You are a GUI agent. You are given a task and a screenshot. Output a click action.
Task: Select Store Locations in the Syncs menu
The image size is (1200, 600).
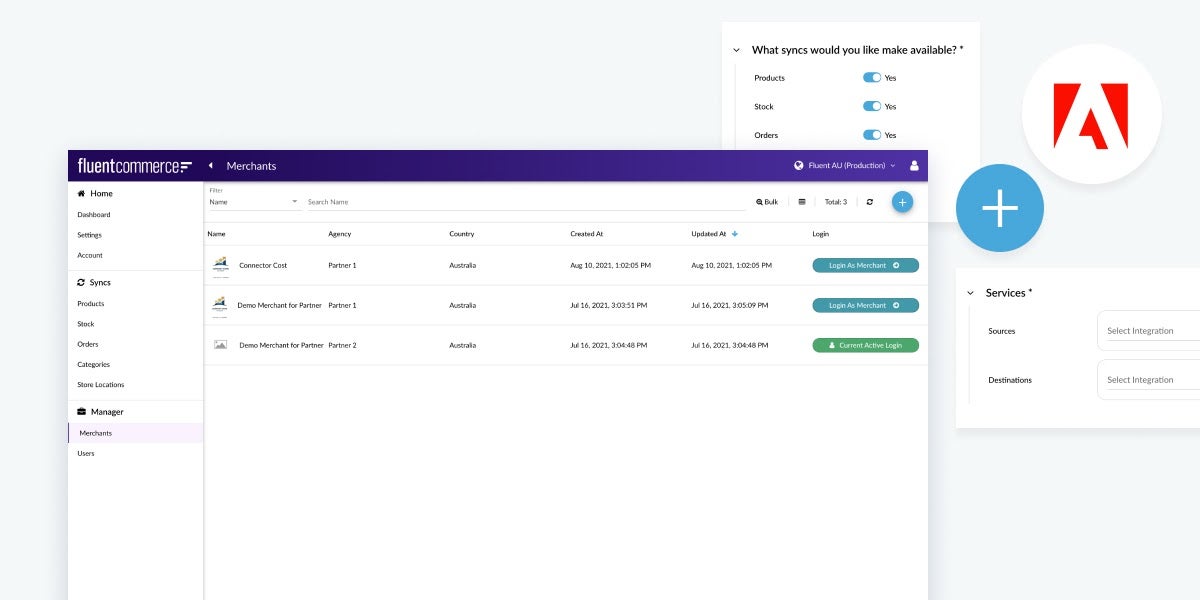(101, 385)
